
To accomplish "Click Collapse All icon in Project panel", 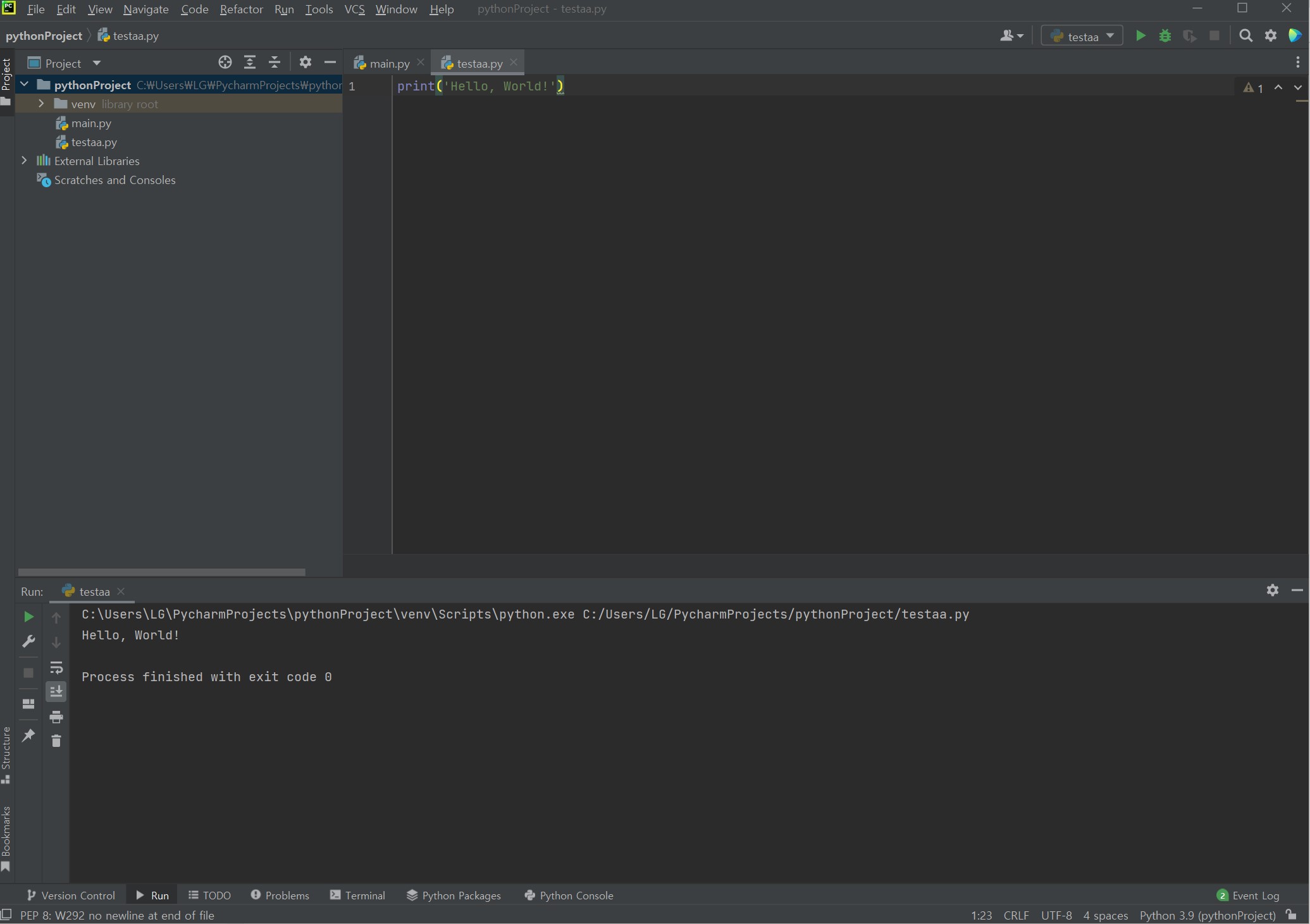I will click(x=275, y=62).
